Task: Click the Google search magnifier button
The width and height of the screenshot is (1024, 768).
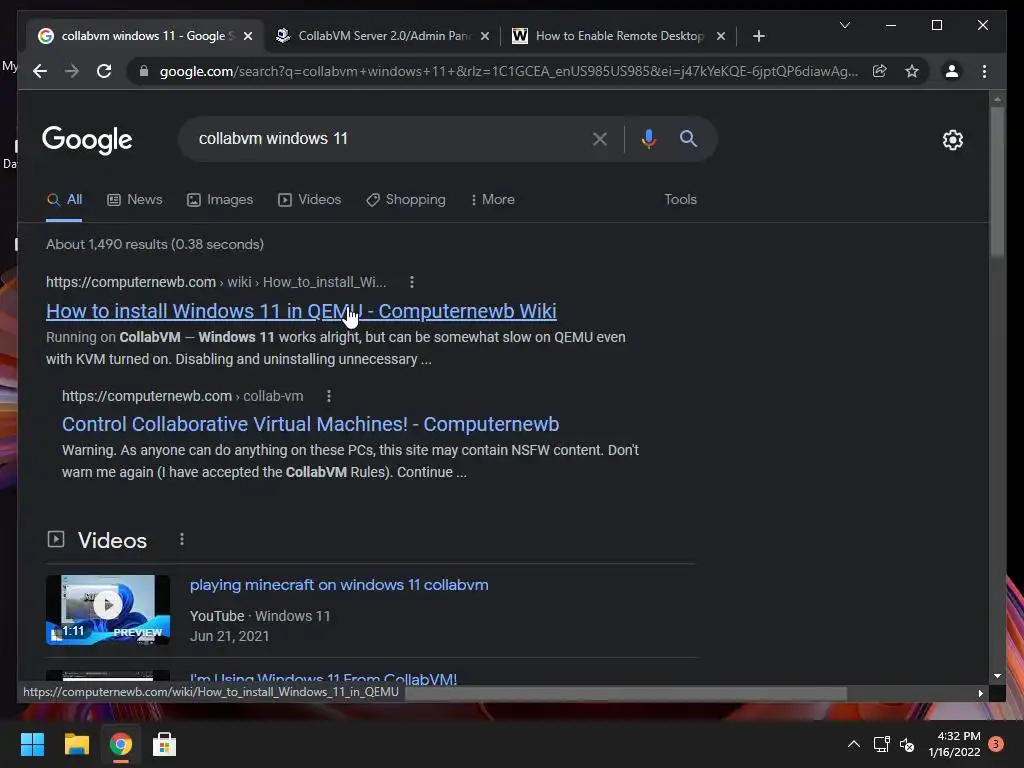Action: (688, 138)
